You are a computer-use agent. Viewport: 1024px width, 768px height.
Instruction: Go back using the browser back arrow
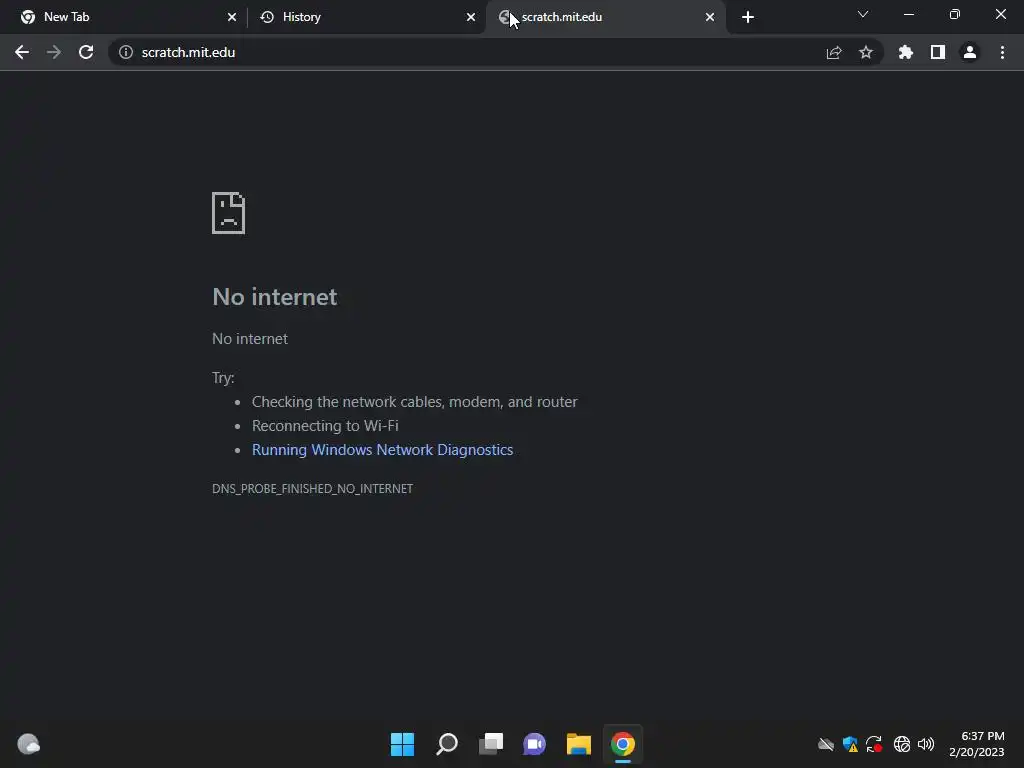[22, 52]
